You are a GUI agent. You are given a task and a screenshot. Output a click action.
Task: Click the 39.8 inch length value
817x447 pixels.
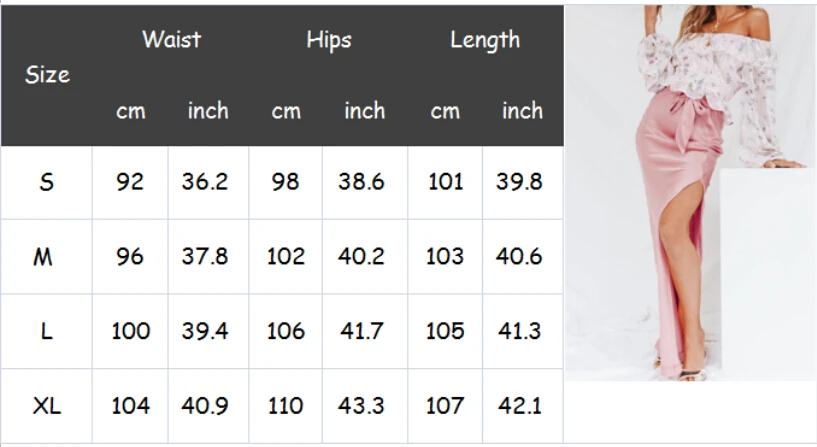[519, 182]
